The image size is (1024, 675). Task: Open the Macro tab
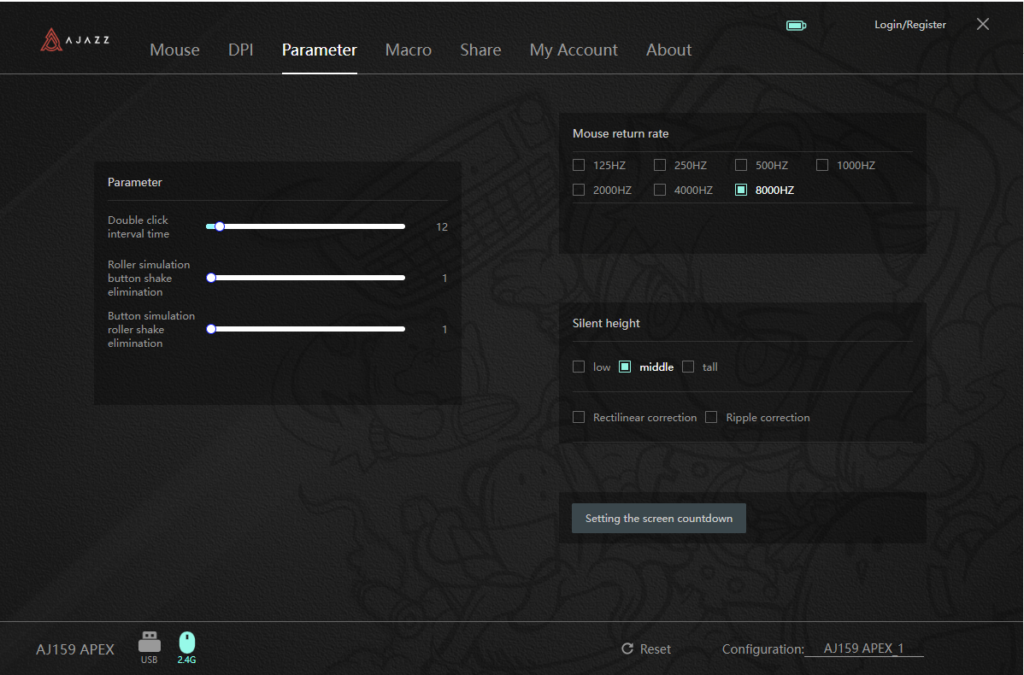pos(408,50)
